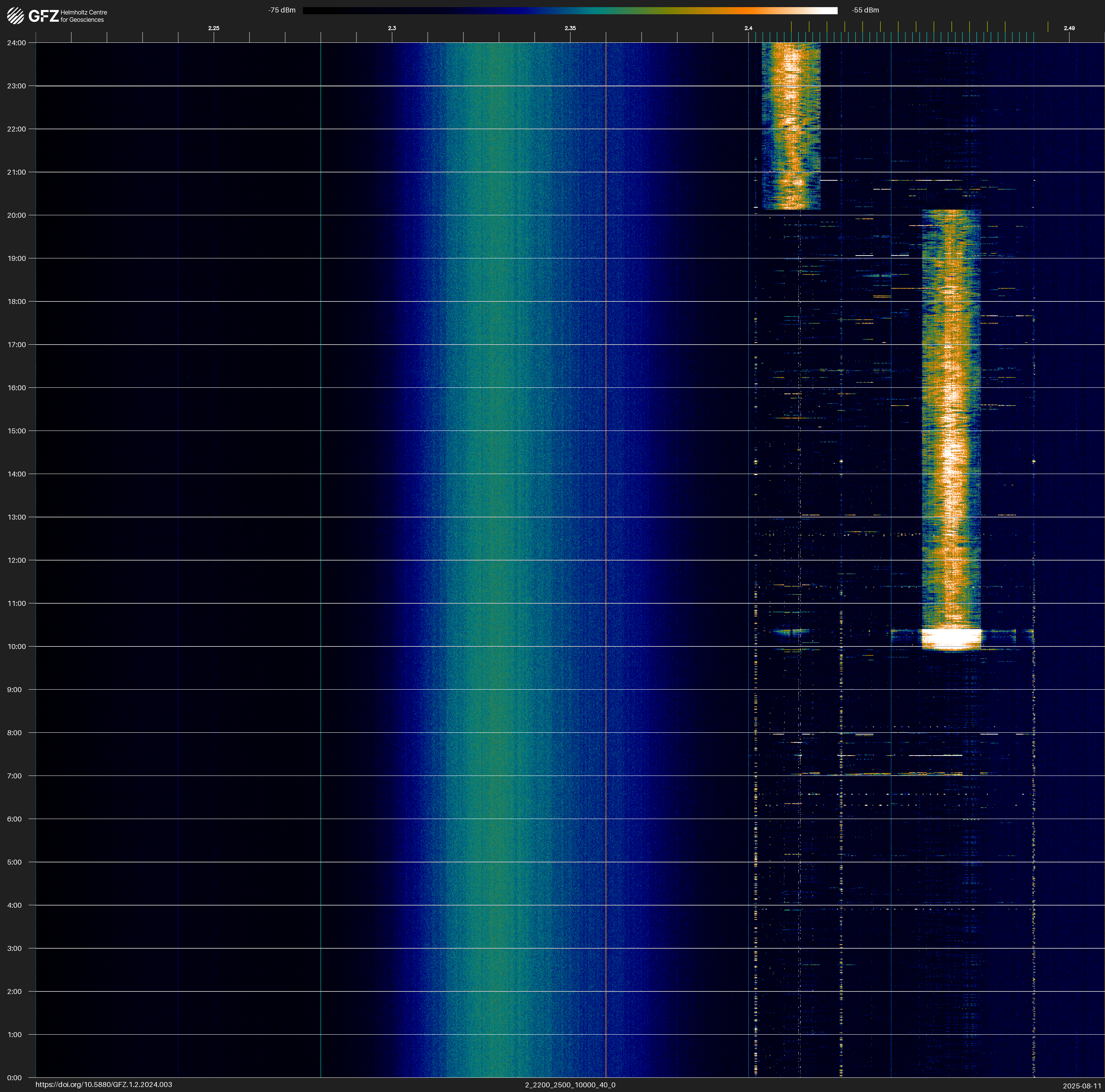Open the doi.org GFZ dataset link

click(103, 1085)
